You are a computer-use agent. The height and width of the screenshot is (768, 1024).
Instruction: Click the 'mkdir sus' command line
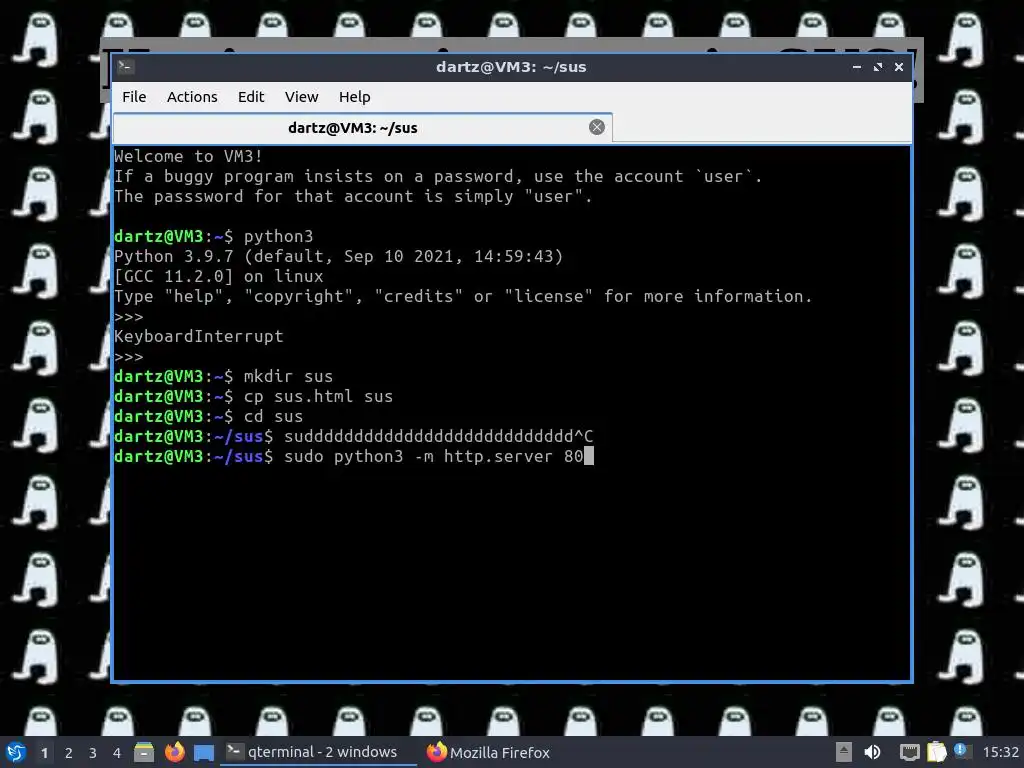[x=223, y=376]
